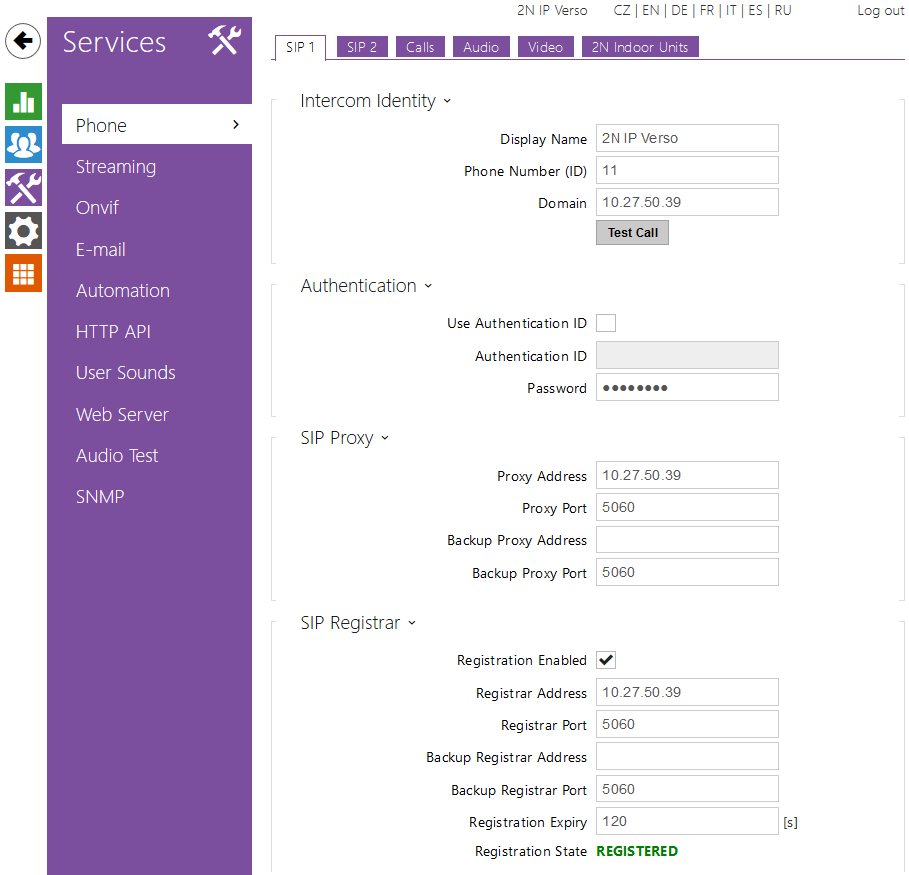Image resolution: width=909 pixels, height=875 pixels.
Task: Collapse the SIP Proxy section
Action: click(x=385, y=438)
